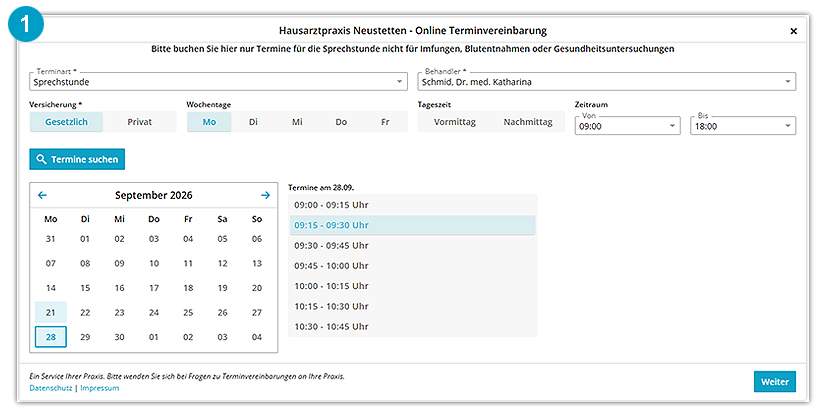Toggle the Mo weekday filter
Image resolution: width=823 pixels, height=414 pixels.
[x=209, y=122]
